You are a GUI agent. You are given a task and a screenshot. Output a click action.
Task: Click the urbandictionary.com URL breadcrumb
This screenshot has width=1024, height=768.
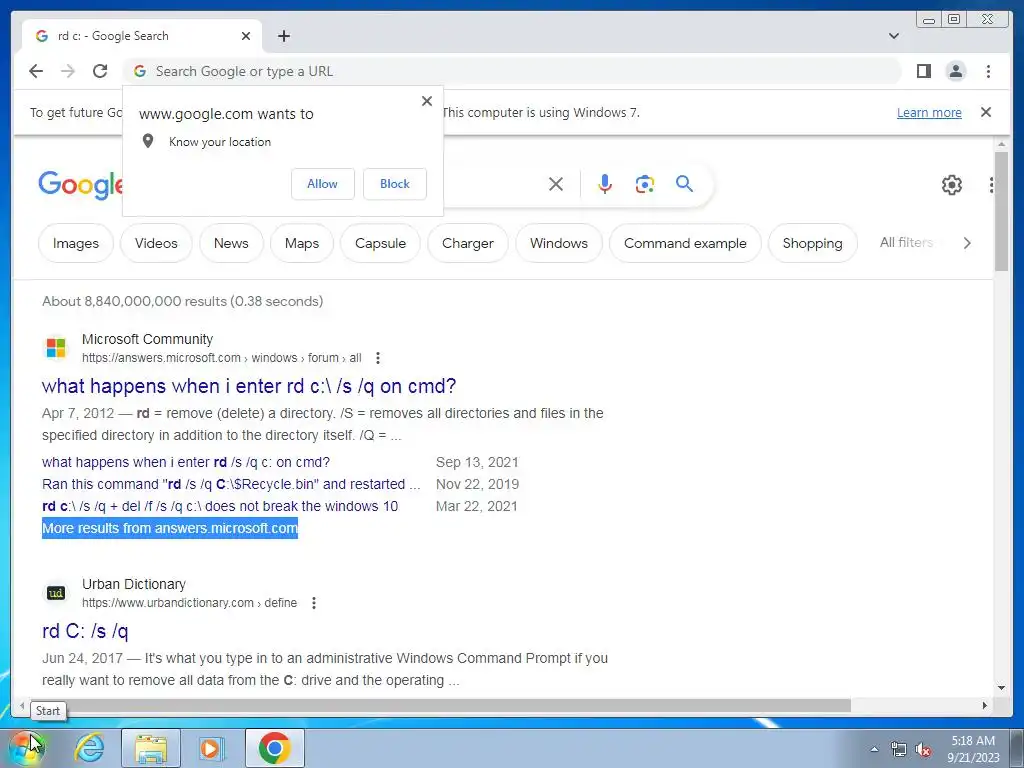189,603
